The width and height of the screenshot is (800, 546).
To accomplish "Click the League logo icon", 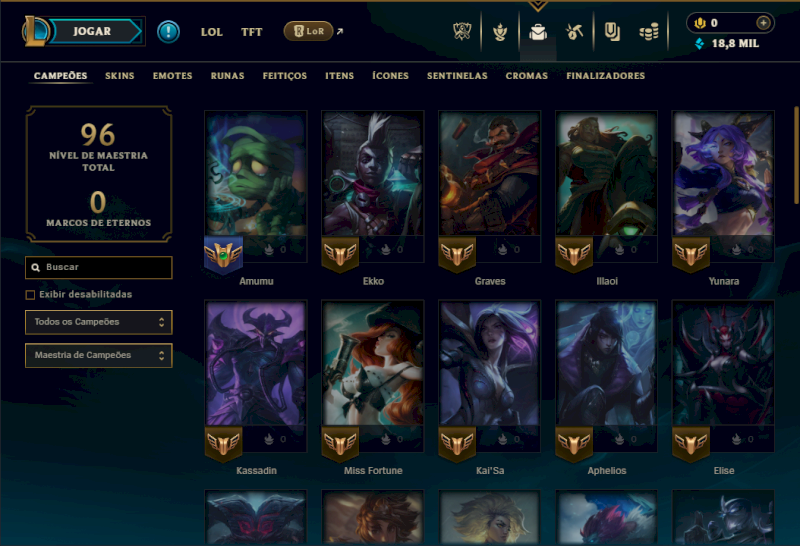I will [x=35, y=31].
